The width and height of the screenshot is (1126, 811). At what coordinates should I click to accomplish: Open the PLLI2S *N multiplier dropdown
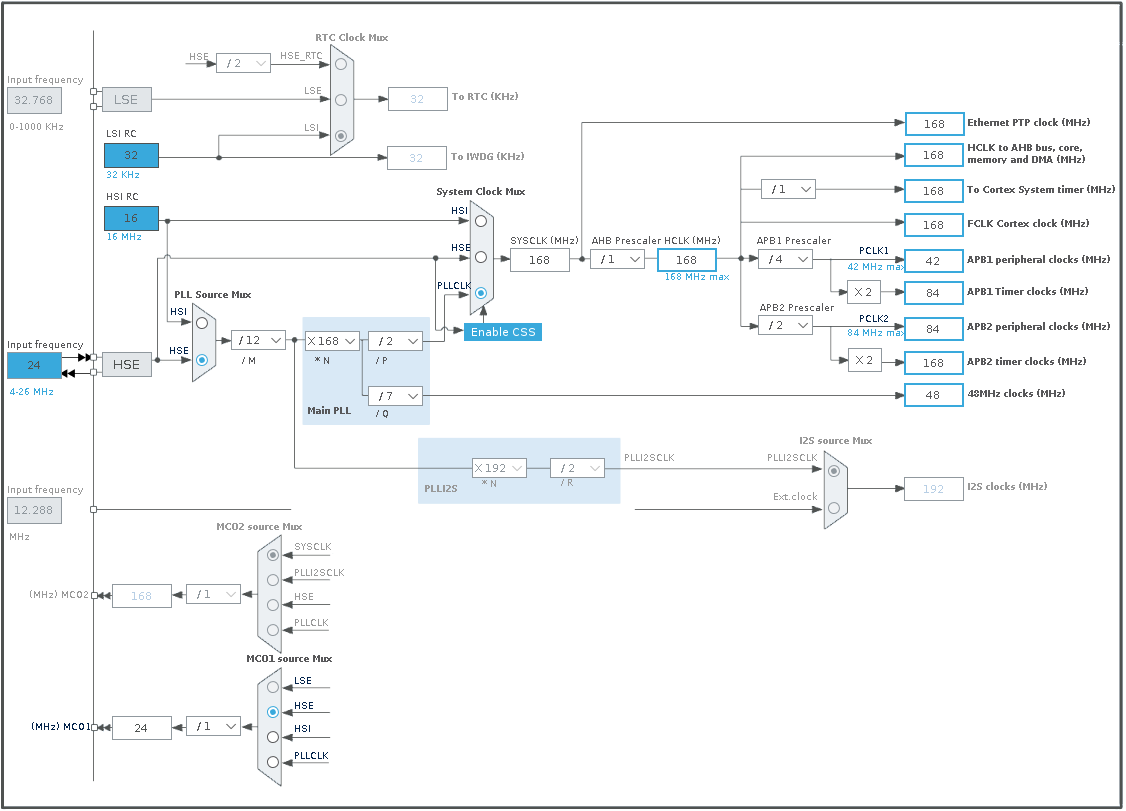[x=500, y=468]
